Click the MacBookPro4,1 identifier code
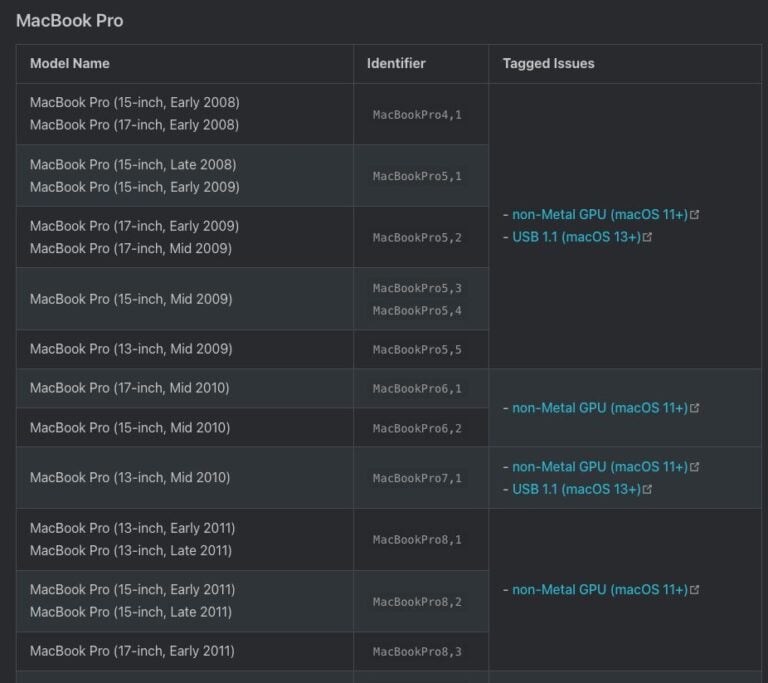 pyautogui.click(x=417, y=115)
